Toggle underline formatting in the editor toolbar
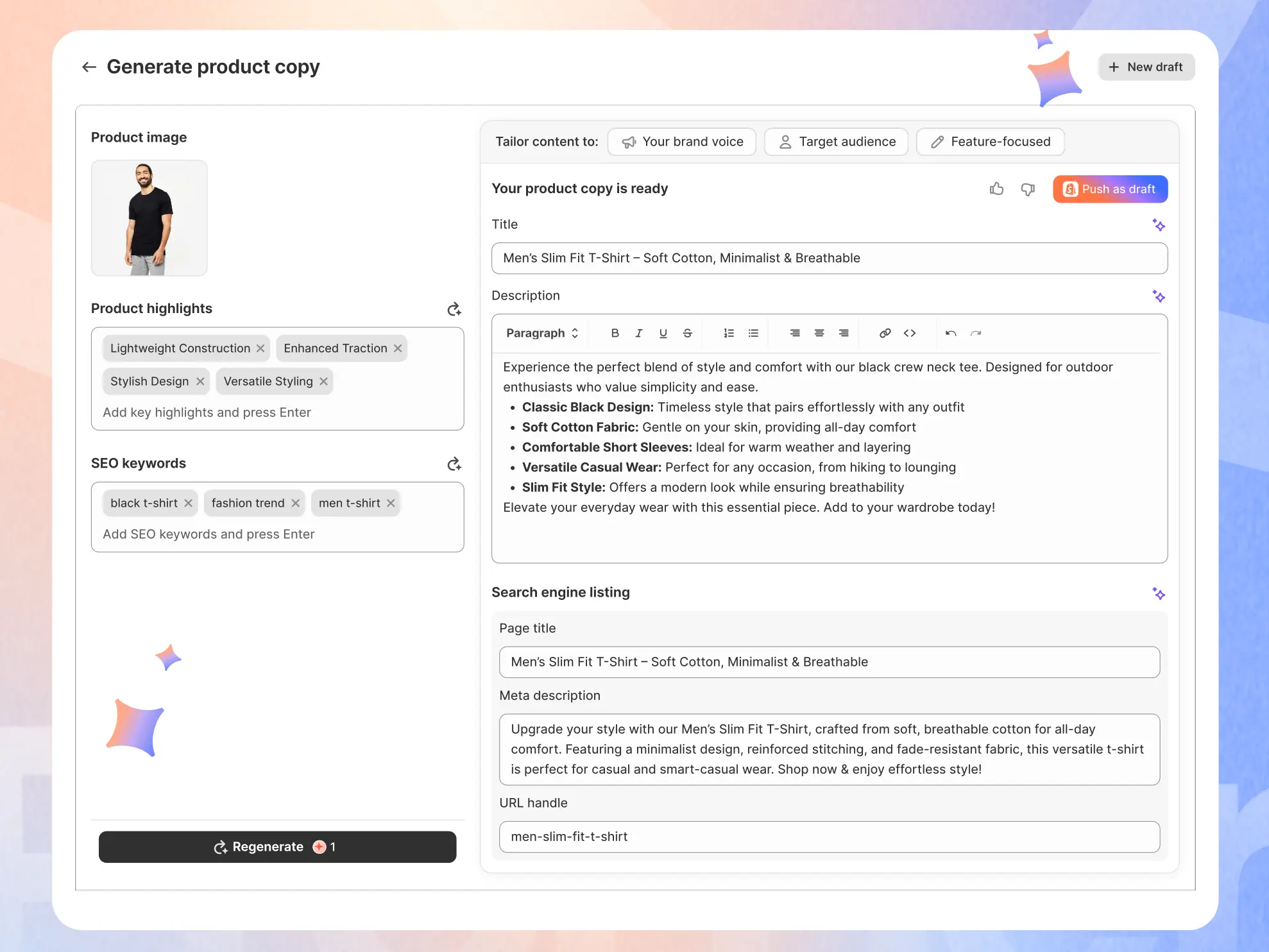Image resolution: width=1269 pixels, height=952 pixels. [663, 333]
